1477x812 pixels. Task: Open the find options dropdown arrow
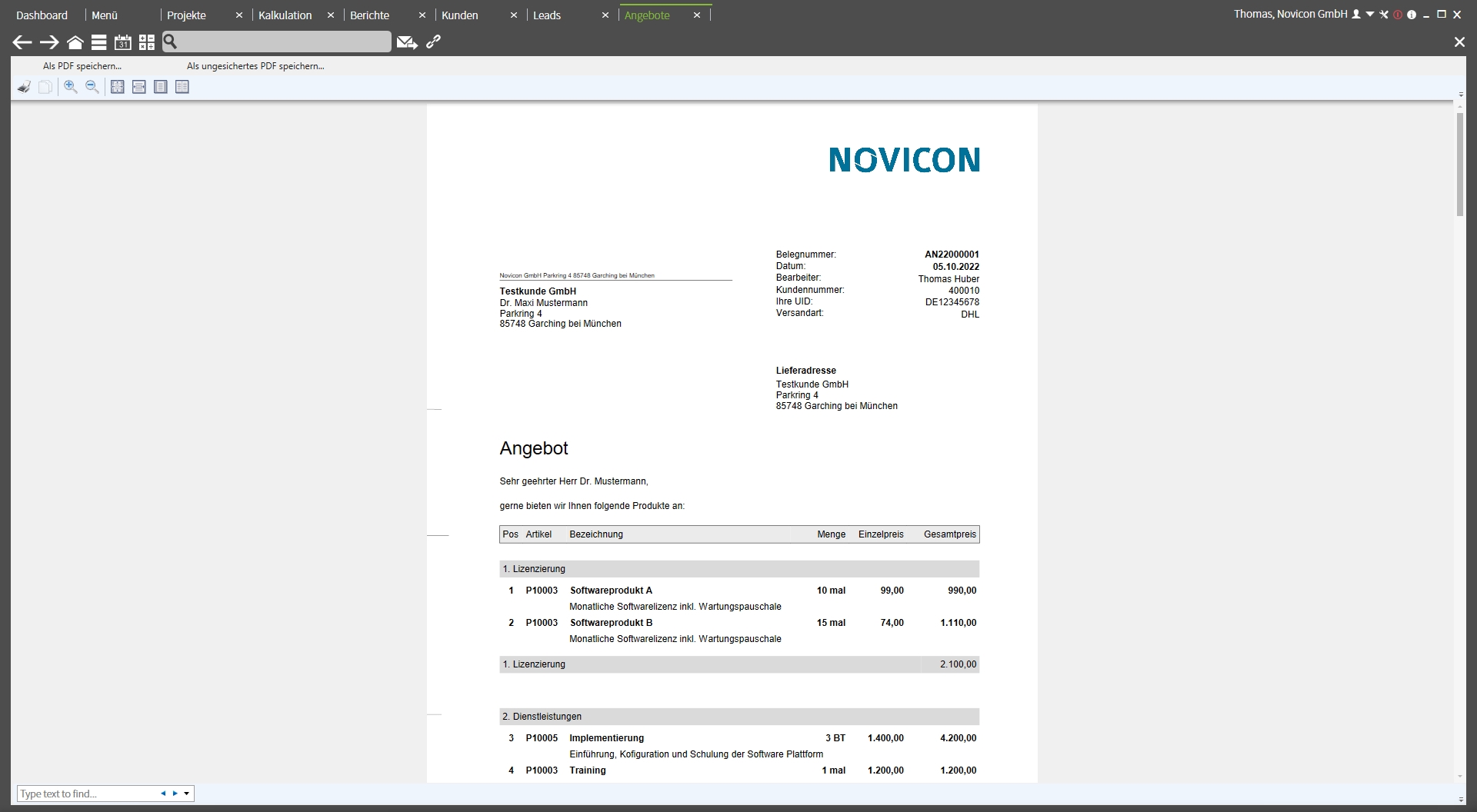click(186, 794)
